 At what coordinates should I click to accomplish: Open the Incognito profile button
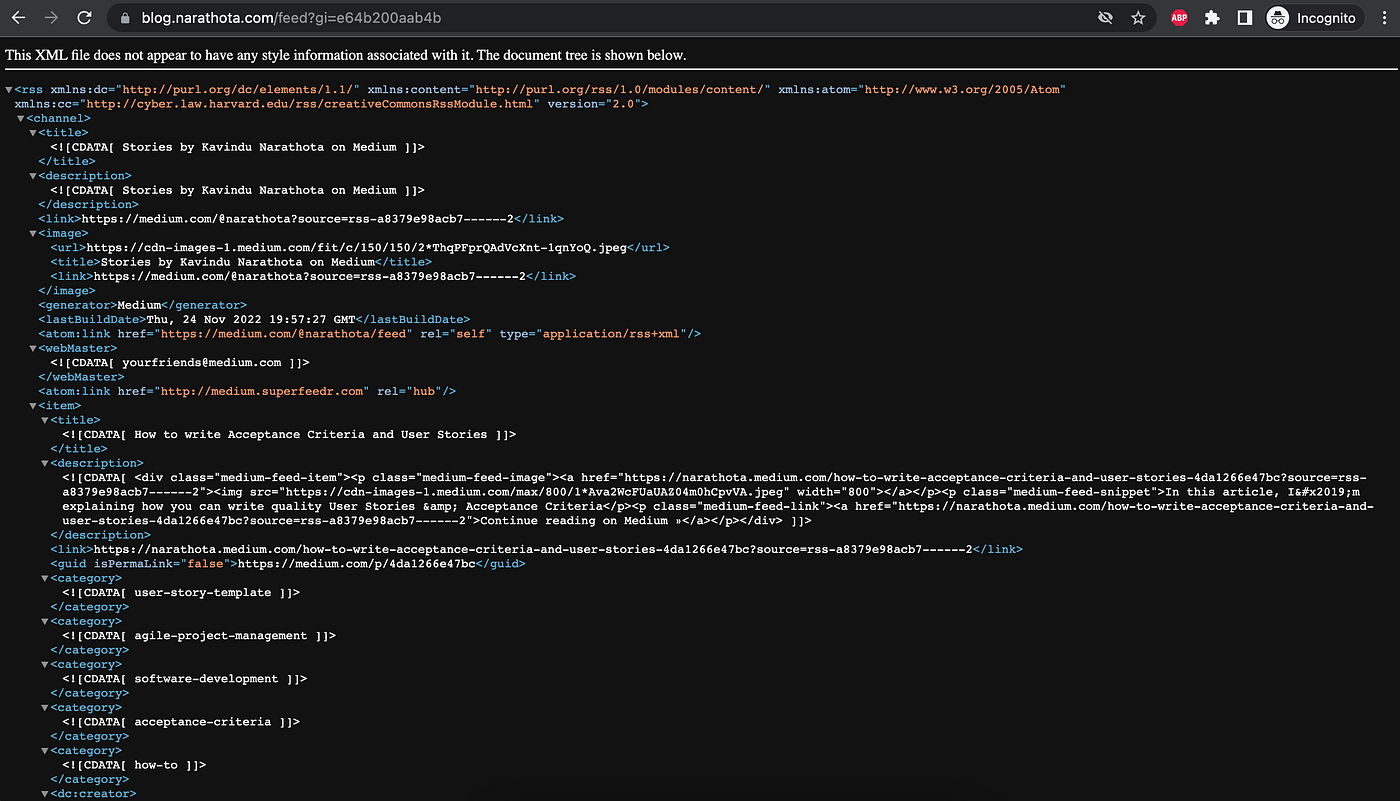pos(1313,18)
